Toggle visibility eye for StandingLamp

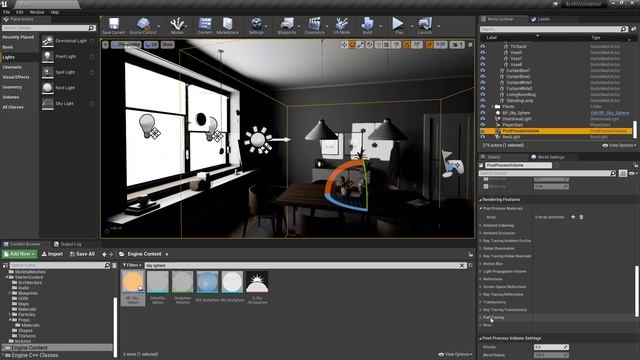483,100
